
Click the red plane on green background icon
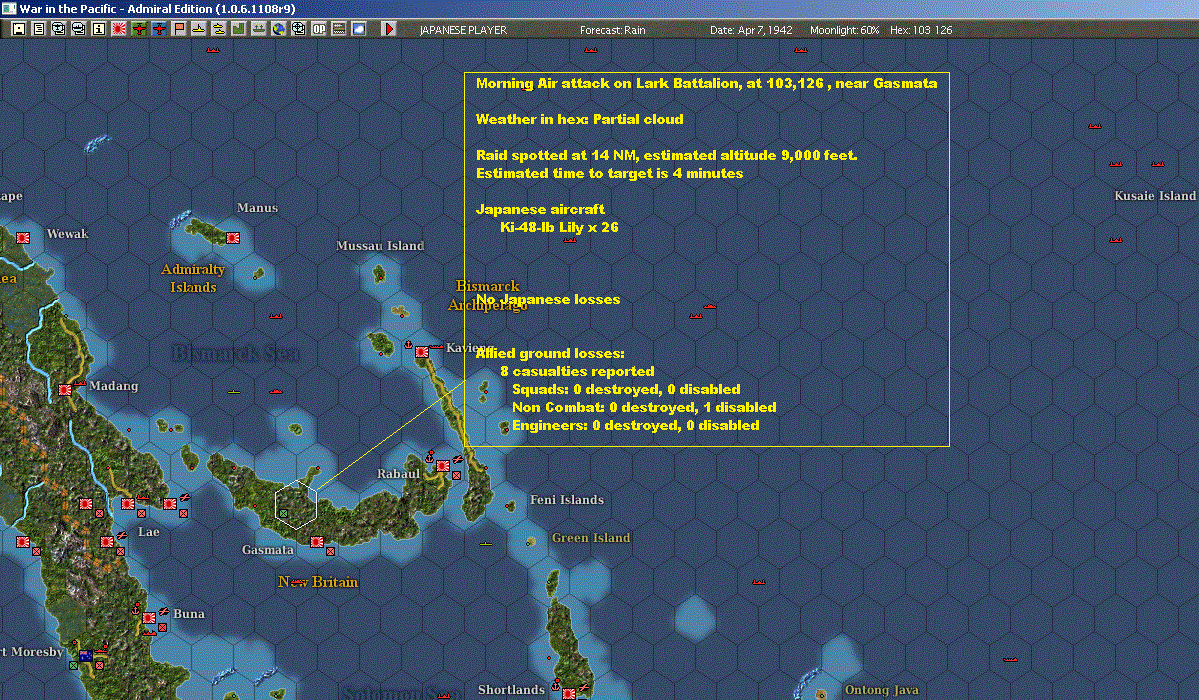[x=138, y=29]
